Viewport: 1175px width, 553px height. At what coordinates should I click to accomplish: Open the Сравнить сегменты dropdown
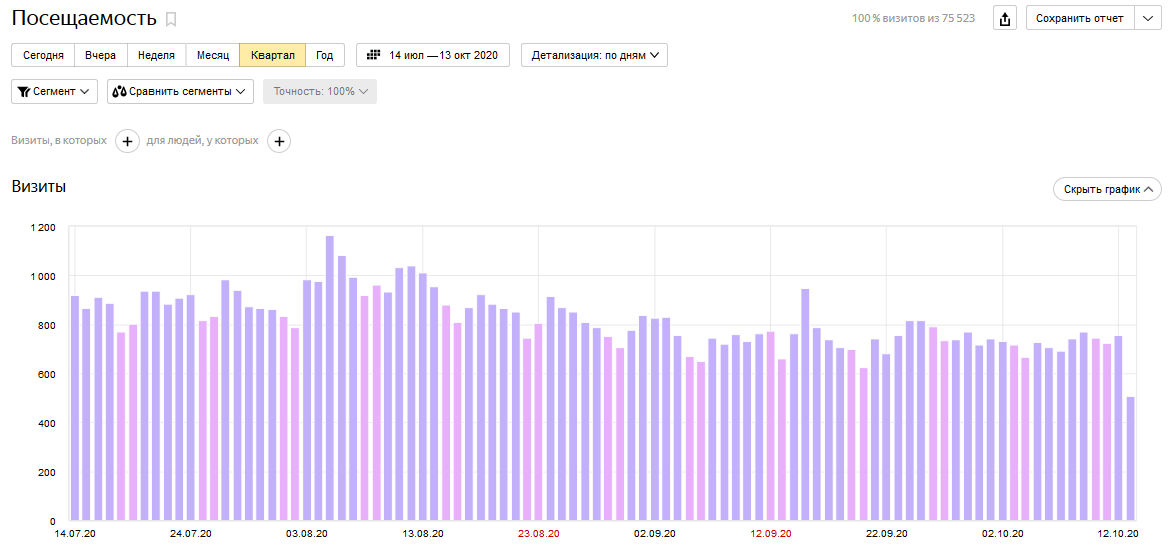180,91
